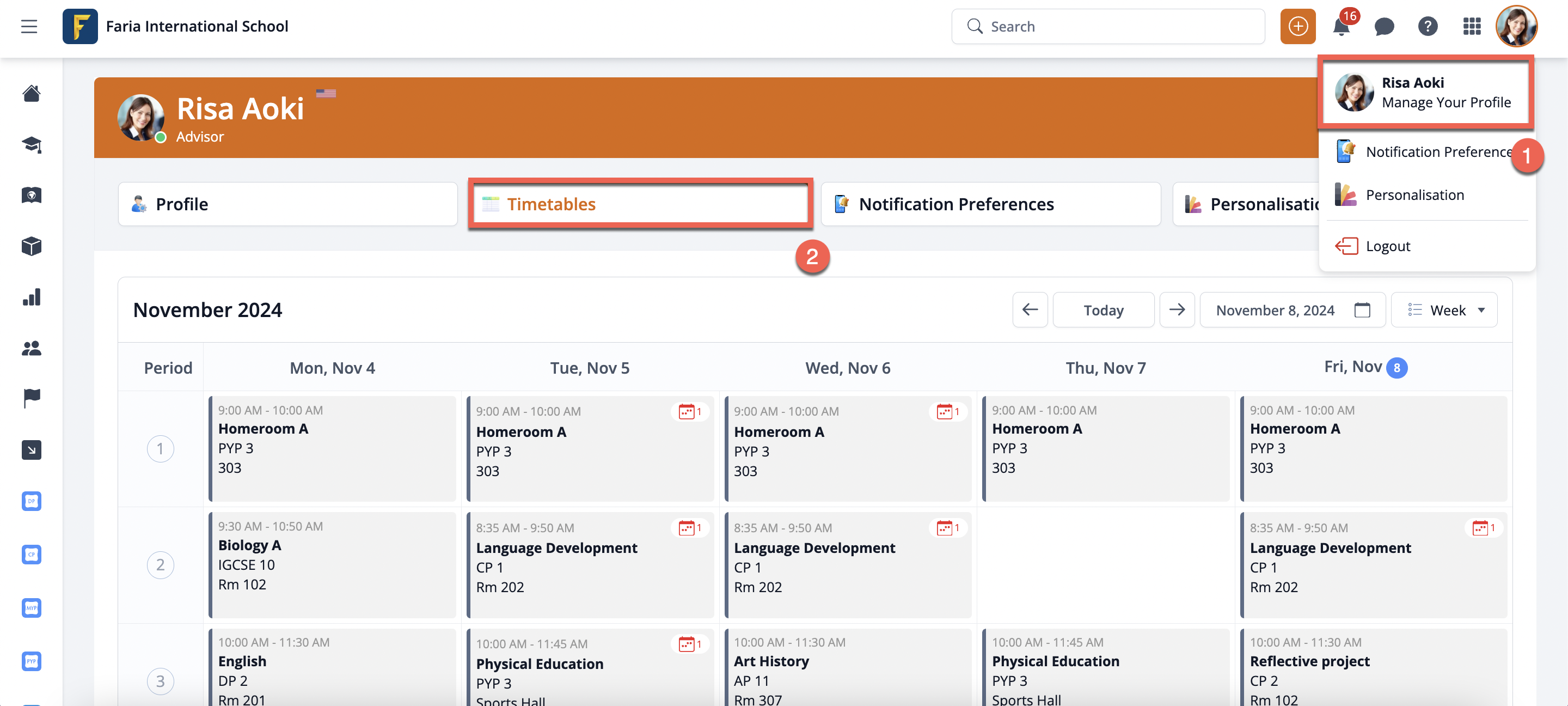Viewport: 1568px width, 706px height.
Task: Open the help question mark icon
Action: pyautogui.click(x=1428, y=26)
